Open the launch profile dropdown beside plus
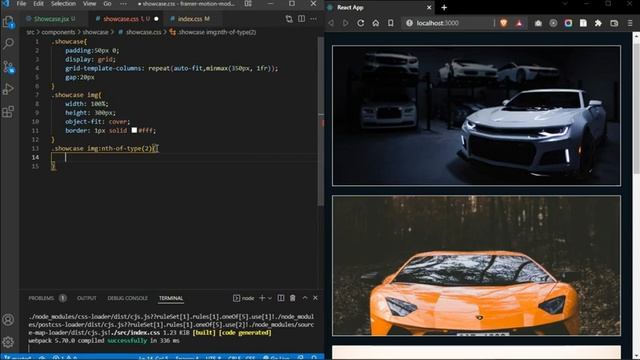Image resolution: width=640 pixels, height=360 pixels. coord(270,298)
